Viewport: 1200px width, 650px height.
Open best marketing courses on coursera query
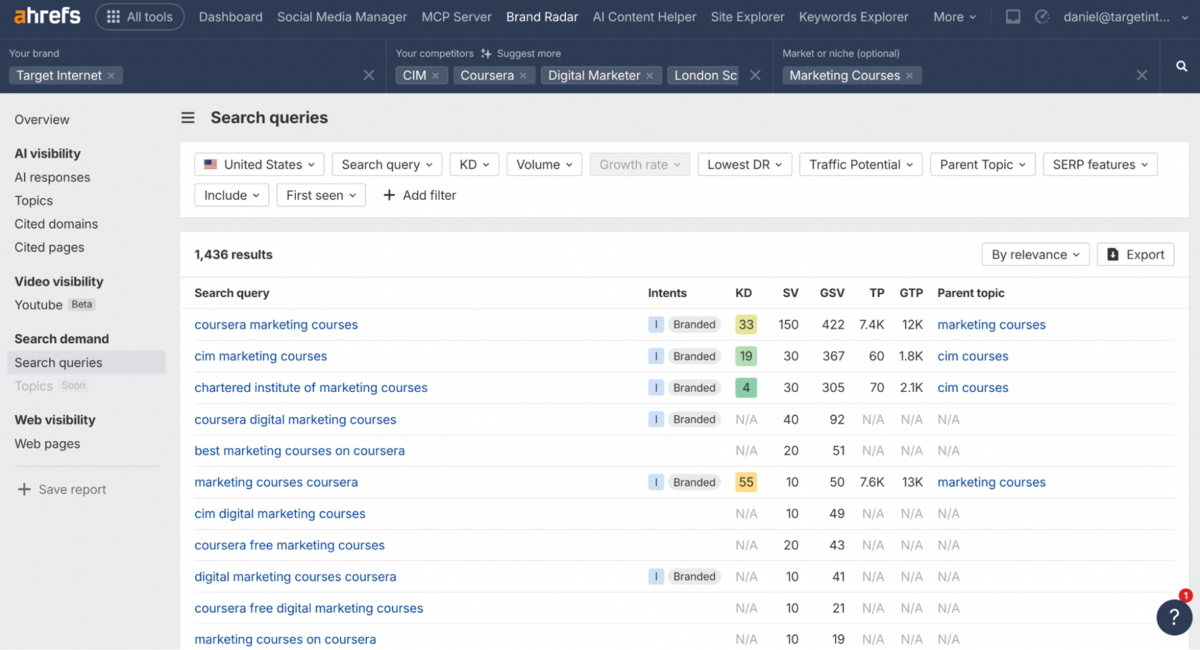tap(300, 451)
